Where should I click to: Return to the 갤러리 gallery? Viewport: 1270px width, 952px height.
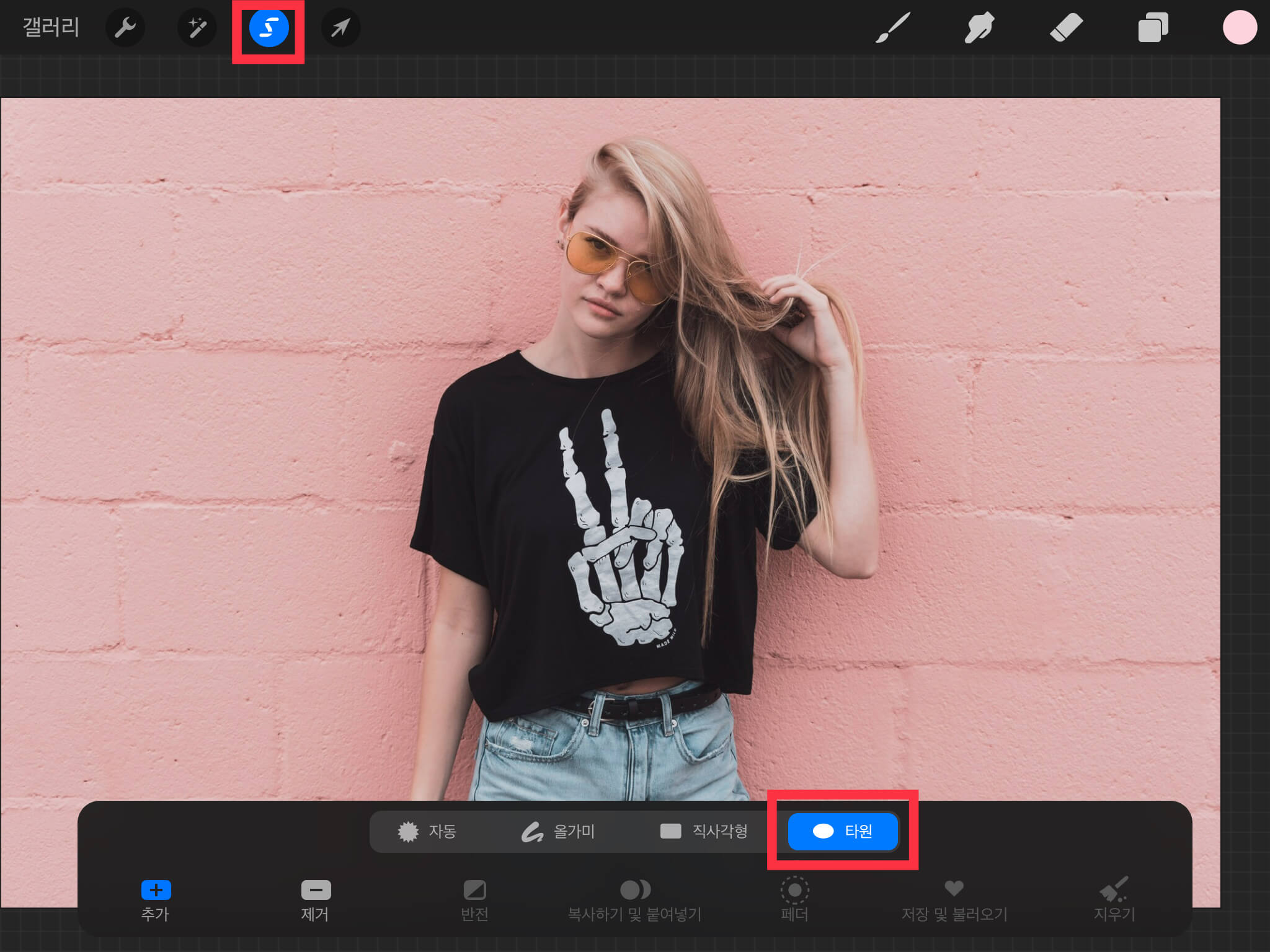[x=51, y=28]
